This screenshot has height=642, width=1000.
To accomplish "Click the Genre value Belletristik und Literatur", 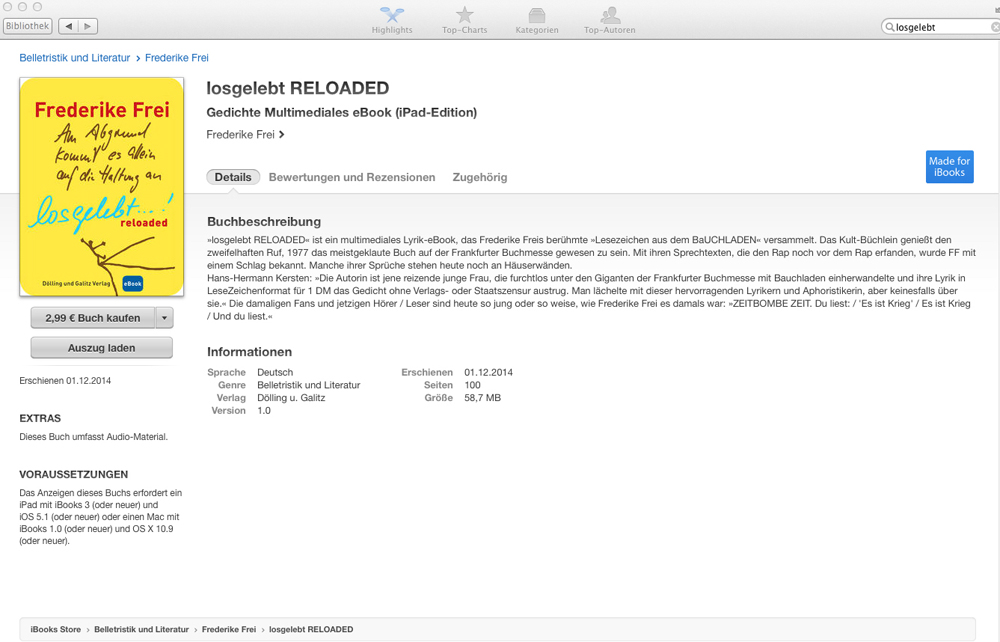I will click(309, 385).
